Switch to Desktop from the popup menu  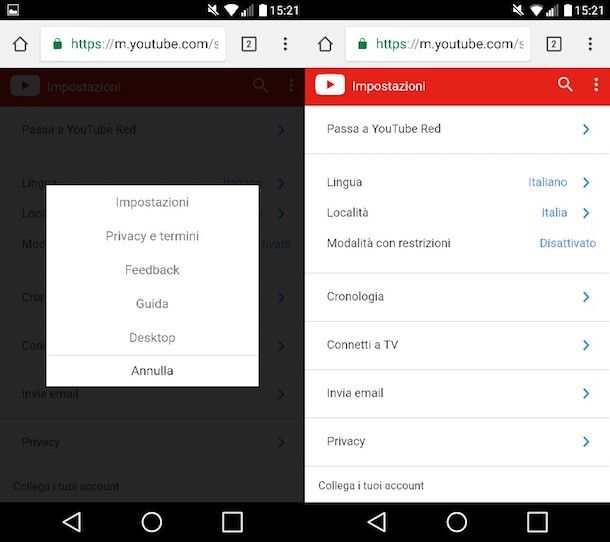152,337
